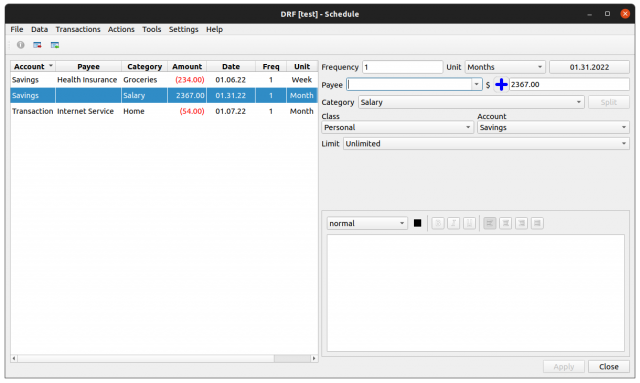This screenshot has height=383, width=640.
Task: Open the Category Salary dropdown
Action: click(471, 102)
